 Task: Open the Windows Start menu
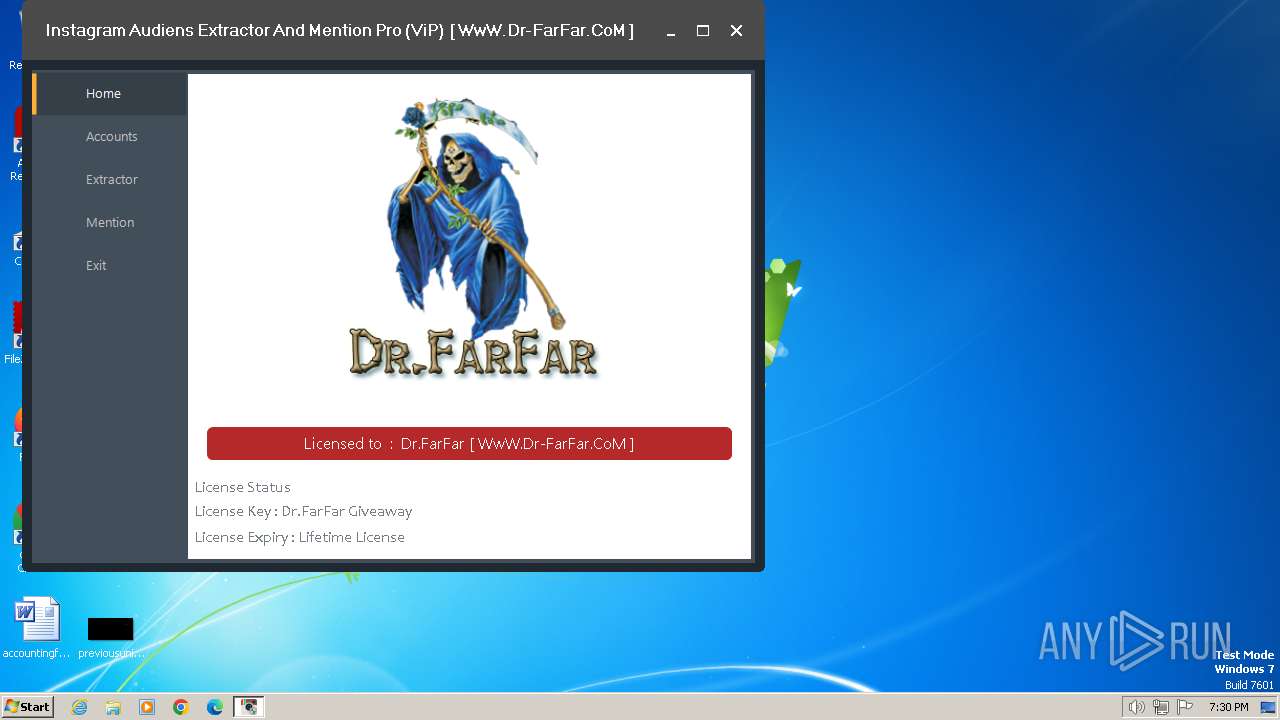27,707
